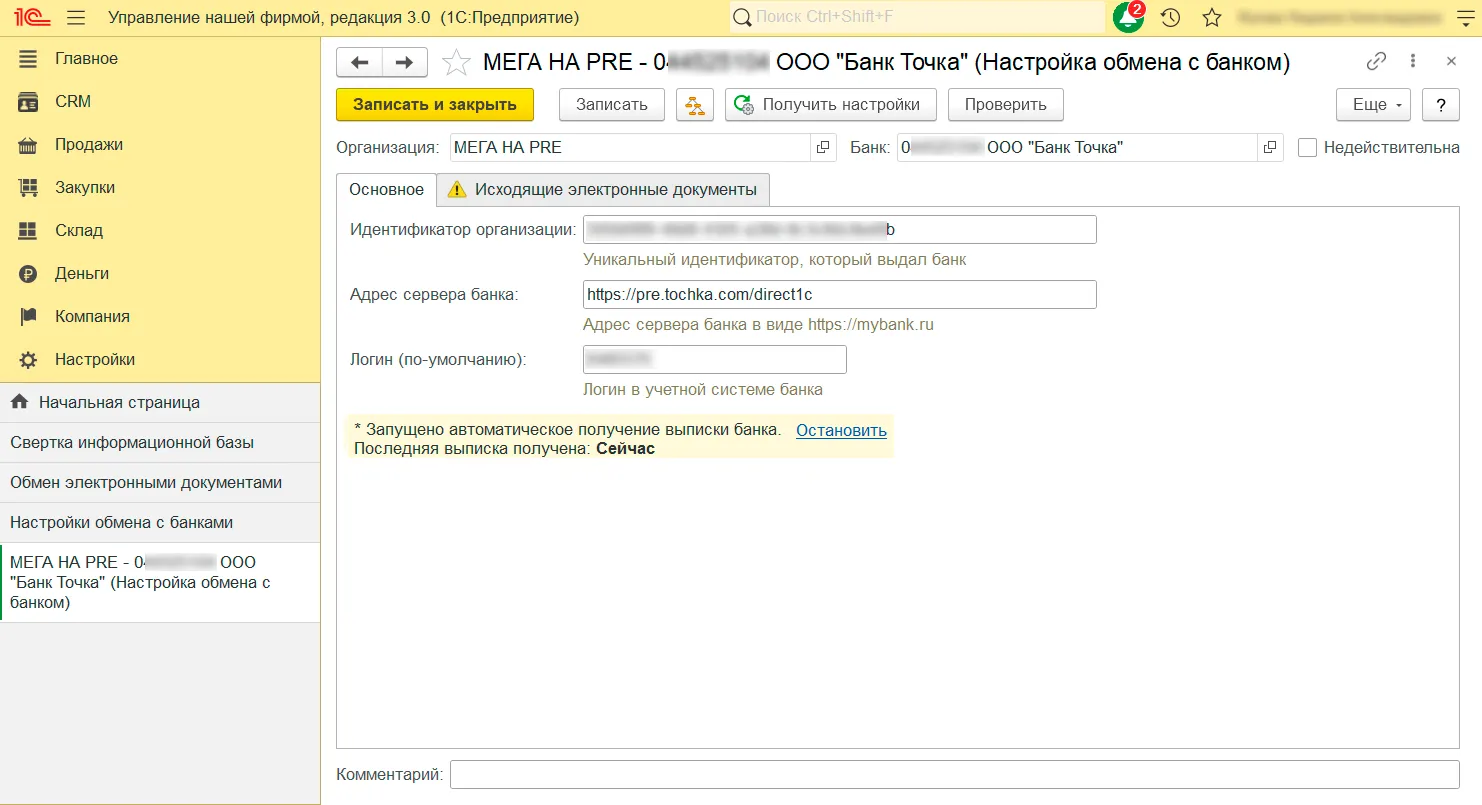Open the Организация field selection button

(x=823, y=148)
